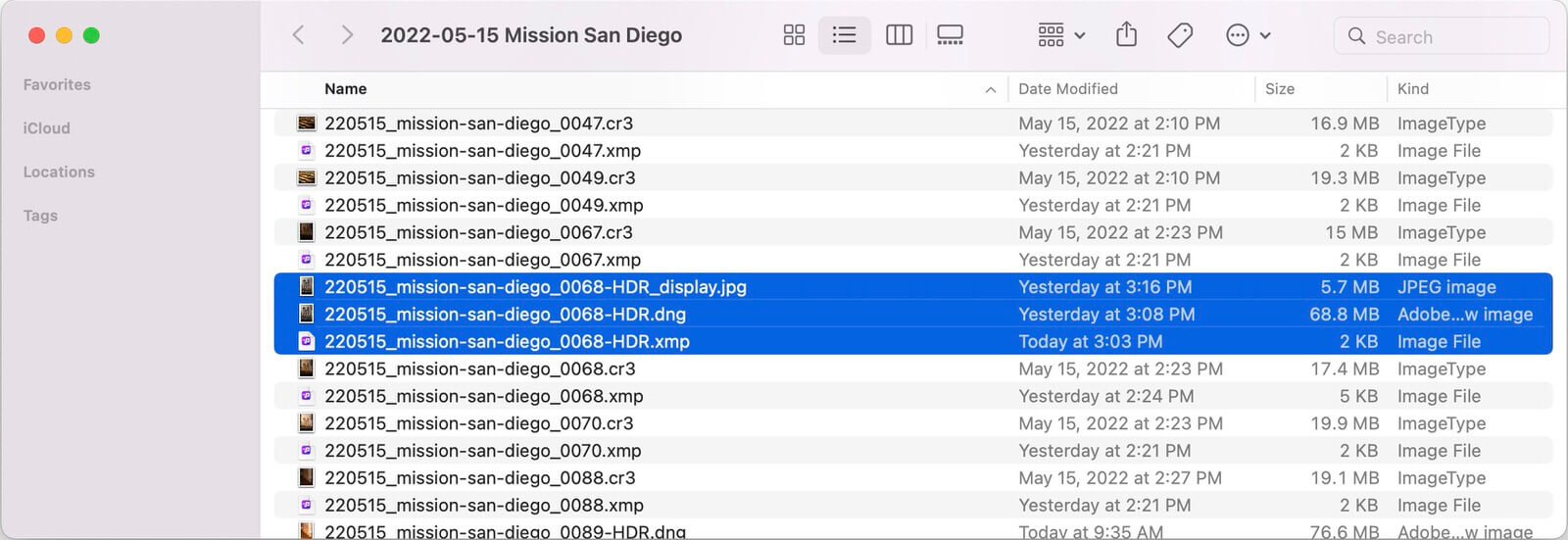
Task: Sort by the Date Modified column
Action: tap(1067, 89)
